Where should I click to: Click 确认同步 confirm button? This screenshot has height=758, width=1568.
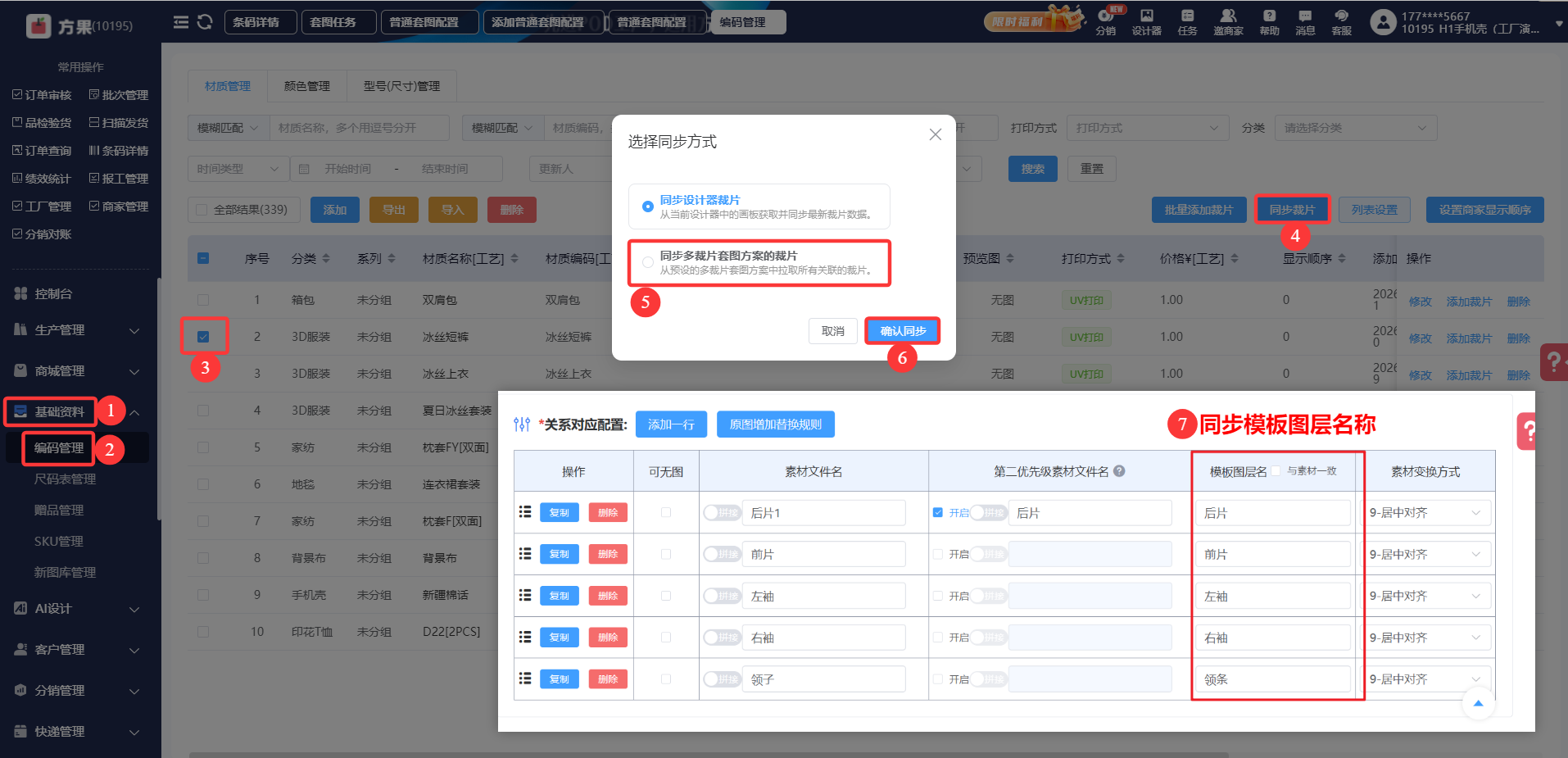tap(903, 331)
